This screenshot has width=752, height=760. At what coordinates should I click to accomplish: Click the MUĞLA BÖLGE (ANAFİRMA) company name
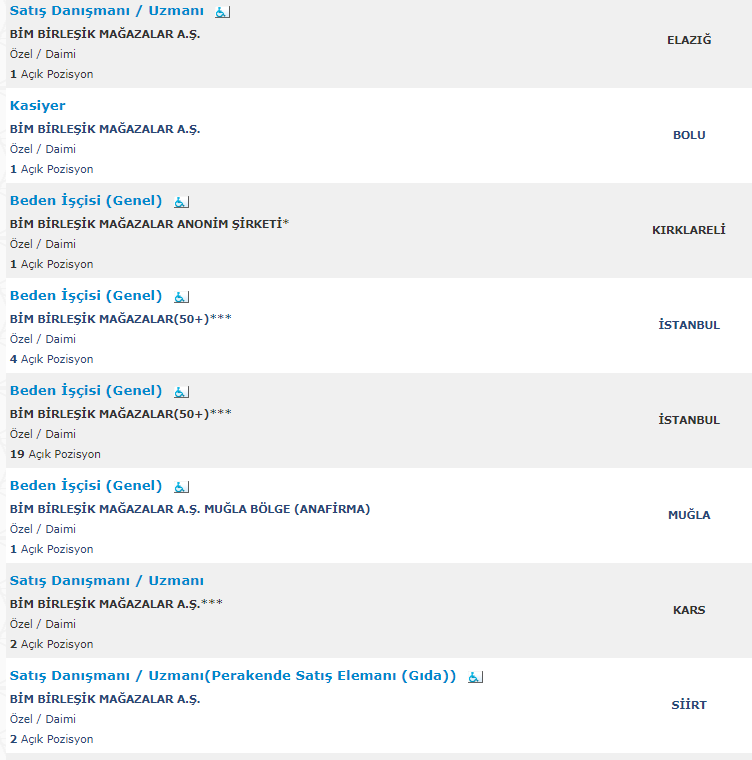click(x=190, y=509)
